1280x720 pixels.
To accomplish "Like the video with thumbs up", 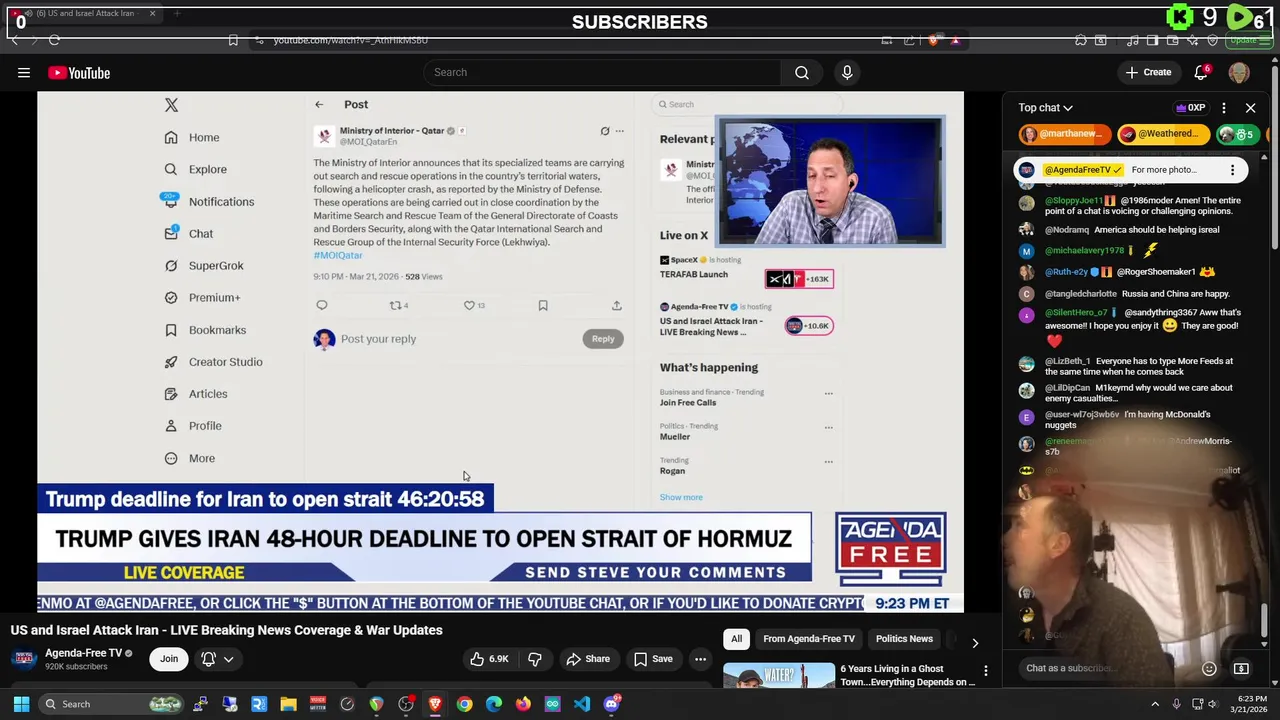I will click(x=489, y=659).
